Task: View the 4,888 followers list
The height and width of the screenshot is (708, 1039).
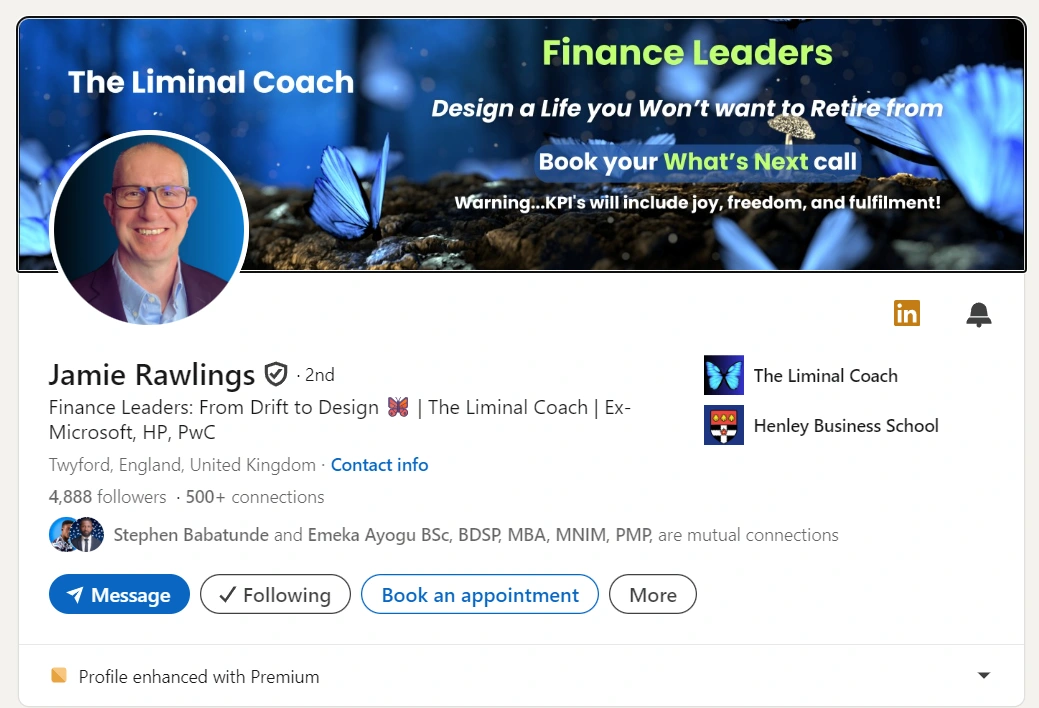Action: pyautogui.click(x=107, y=497)
